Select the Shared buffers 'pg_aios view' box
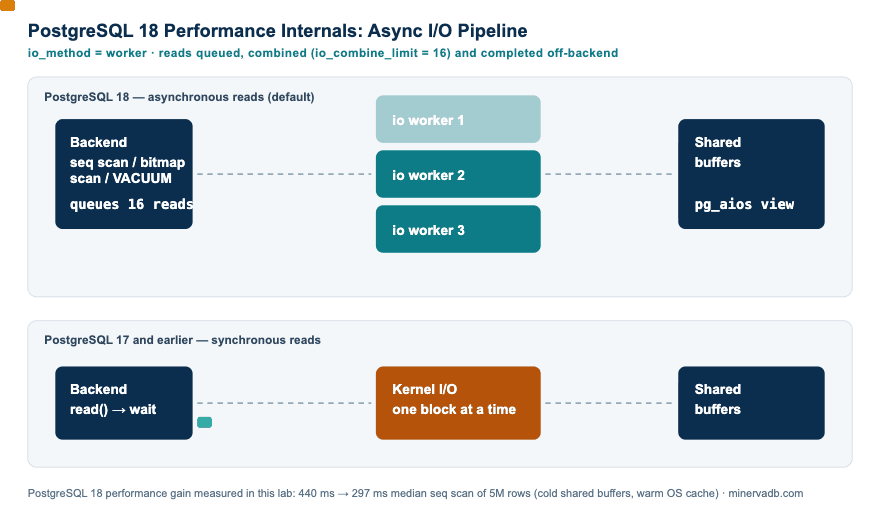Viewport: 880px width, 513px height. coord(751,174)
